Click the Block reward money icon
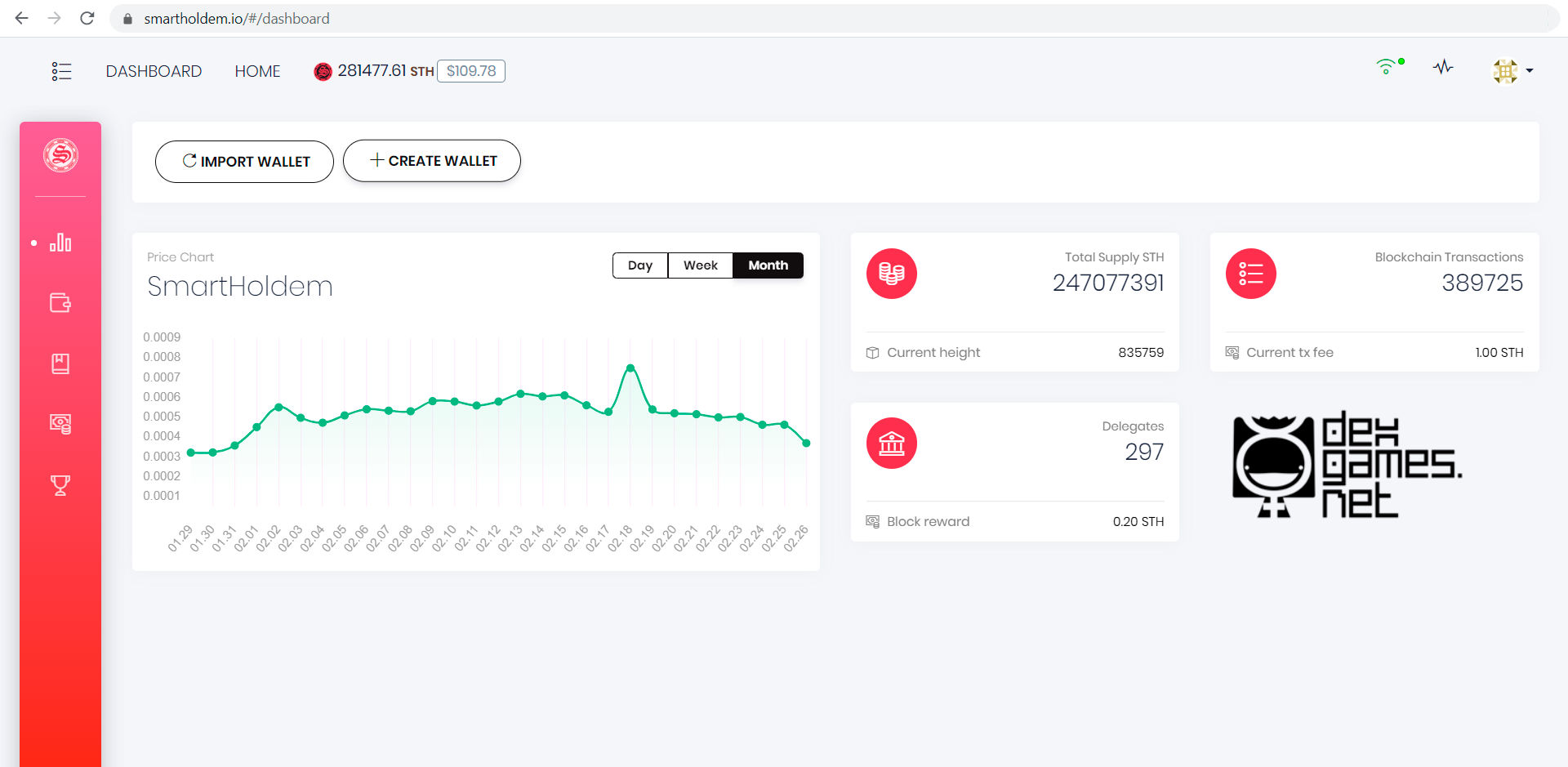 (873, 522)
